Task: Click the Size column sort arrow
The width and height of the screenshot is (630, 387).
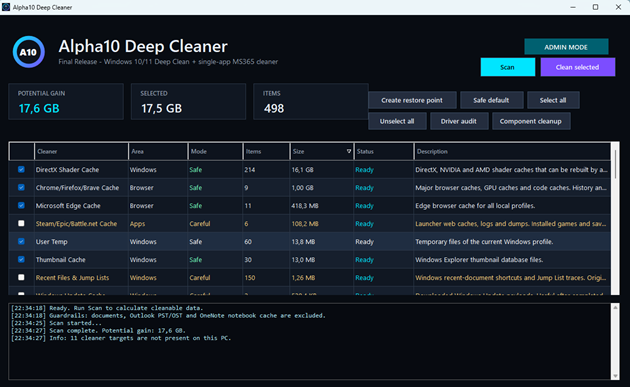Action: point(349,152)
